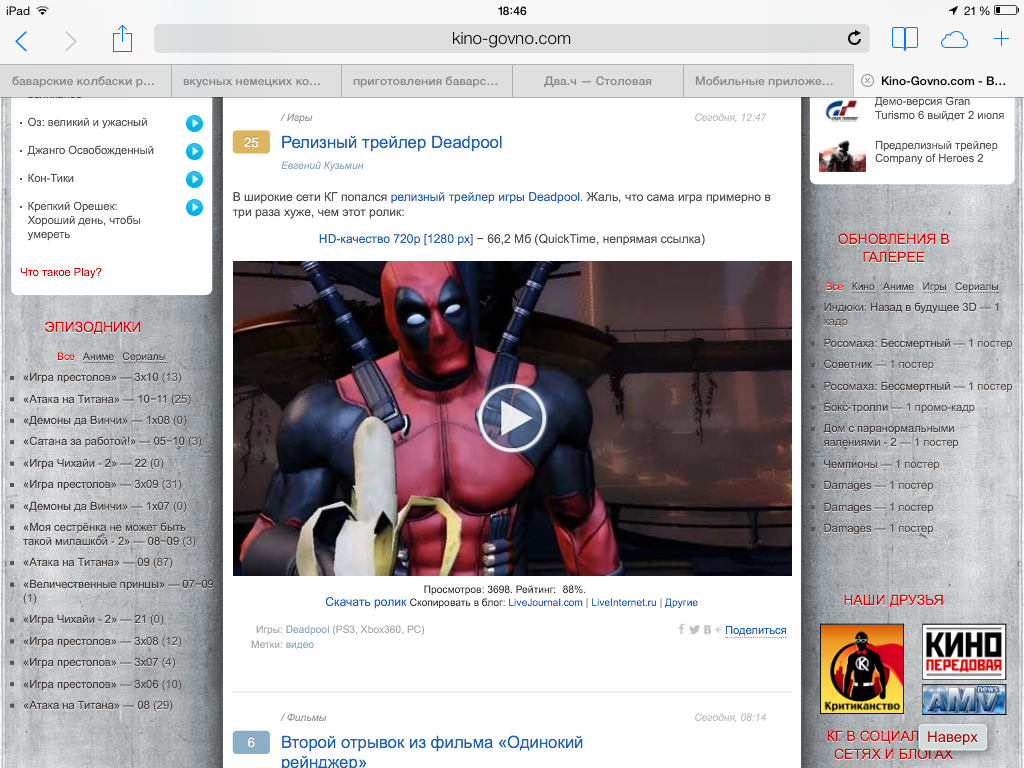Image resolution: width=1024 pixels, height=768 pixels.
Task: Filter Эпизодники by Аниме
Action: pos(98,356)
